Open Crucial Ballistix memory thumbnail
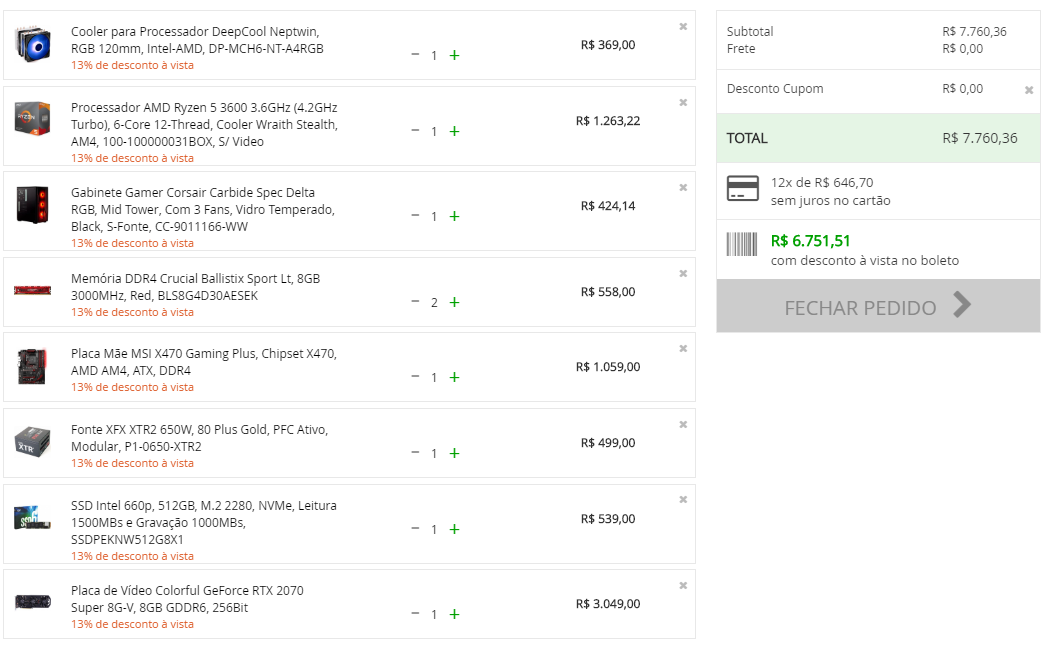The image size is (1044, 646). [33, 290]
